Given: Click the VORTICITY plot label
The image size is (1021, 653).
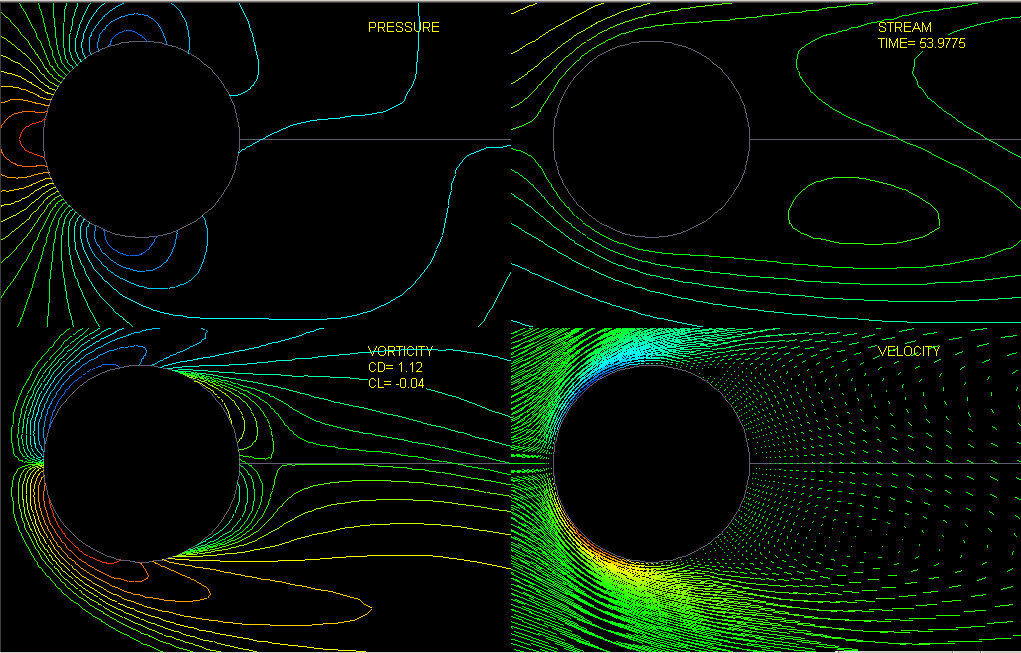Looking at the screenshot, I should click(x=400, y=351).
